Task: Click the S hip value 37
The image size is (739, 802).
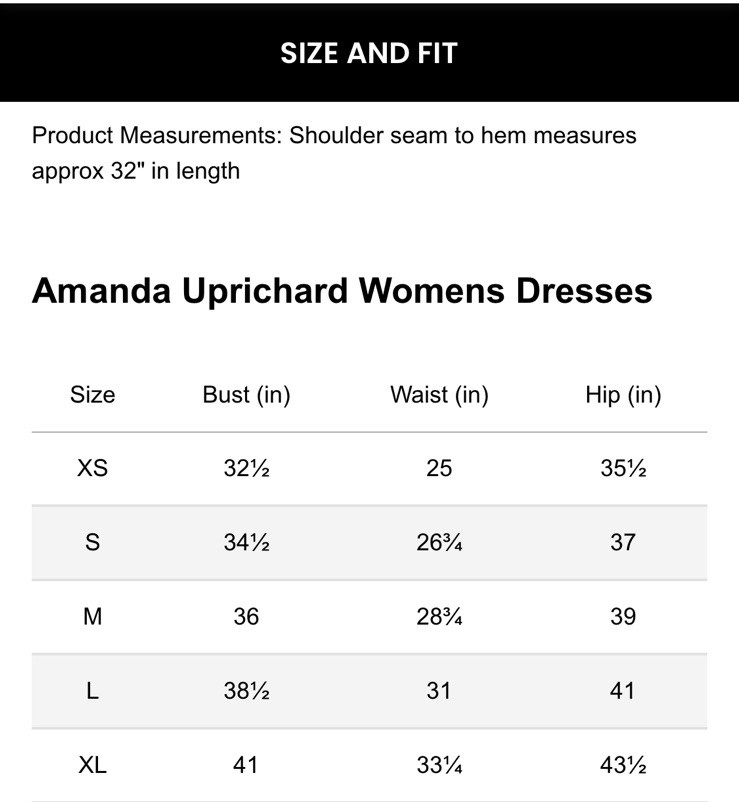Action: [623, 542]
